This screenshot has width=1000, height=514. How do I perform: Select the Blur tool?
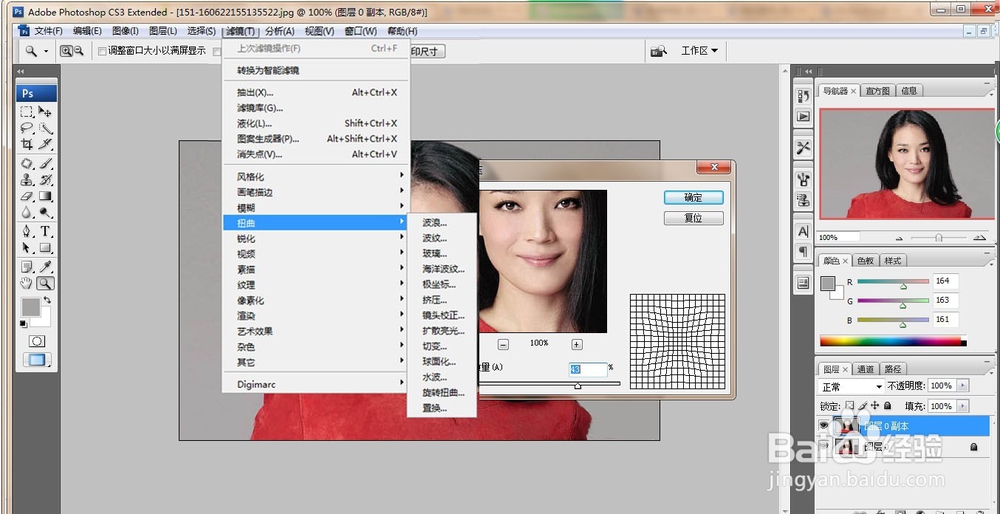(x=27, y=212)
